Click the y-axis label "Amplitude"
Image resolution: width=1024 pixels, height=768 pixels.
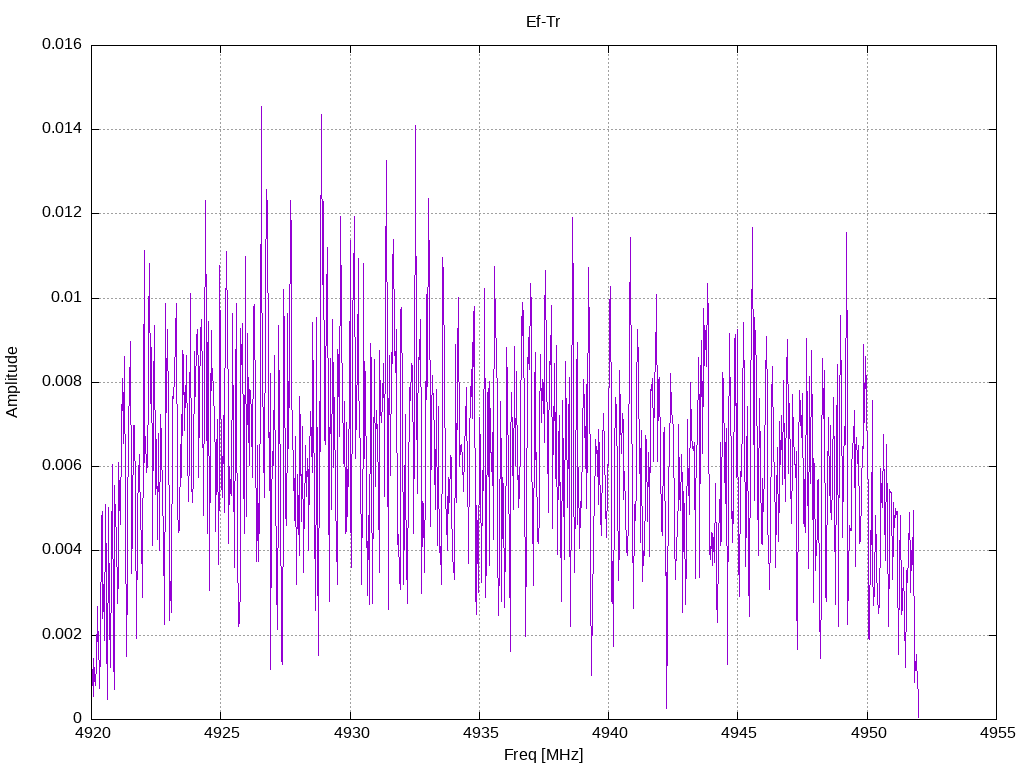tap(12, 382)
